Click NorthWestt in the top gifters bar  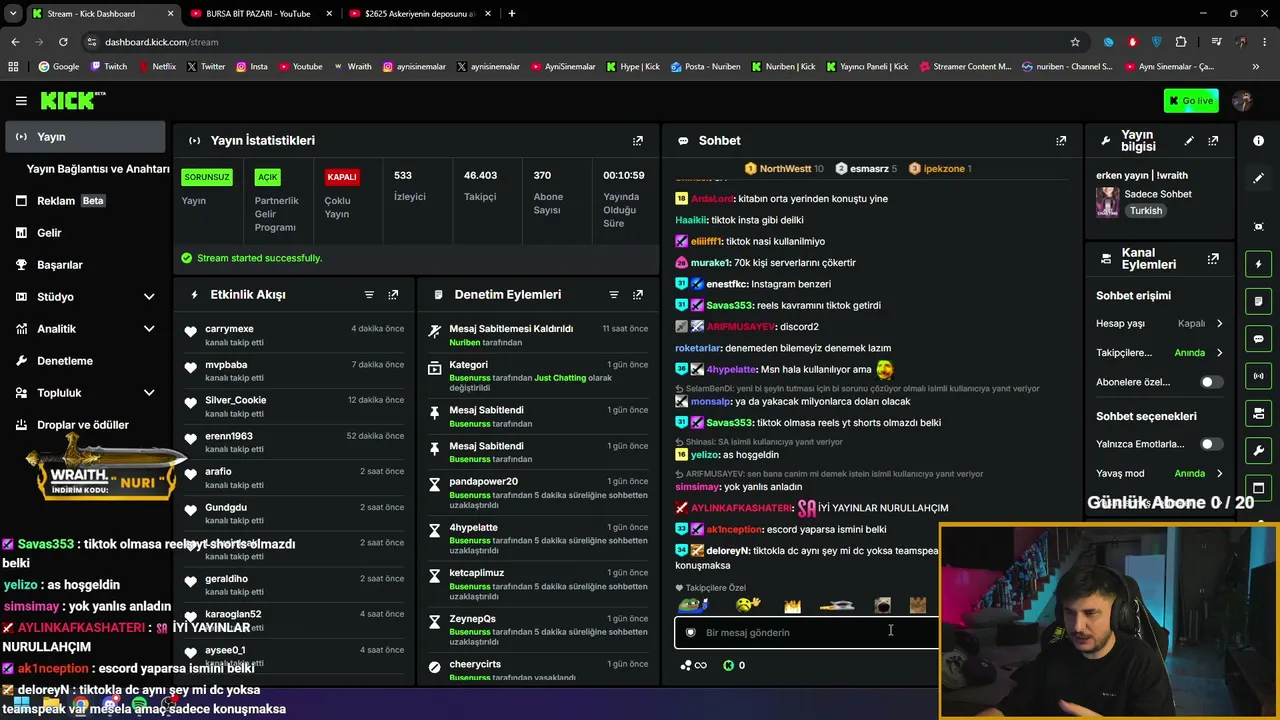click(785, 169)
